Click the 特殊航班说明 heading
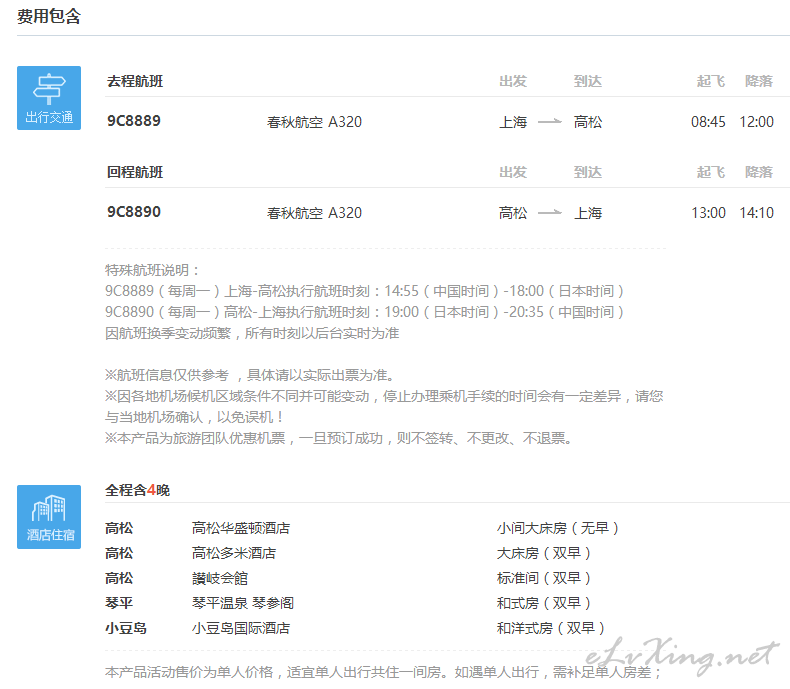Image resolution: width=790 pixels, height=689 pixels. click(x=152, y=270)
